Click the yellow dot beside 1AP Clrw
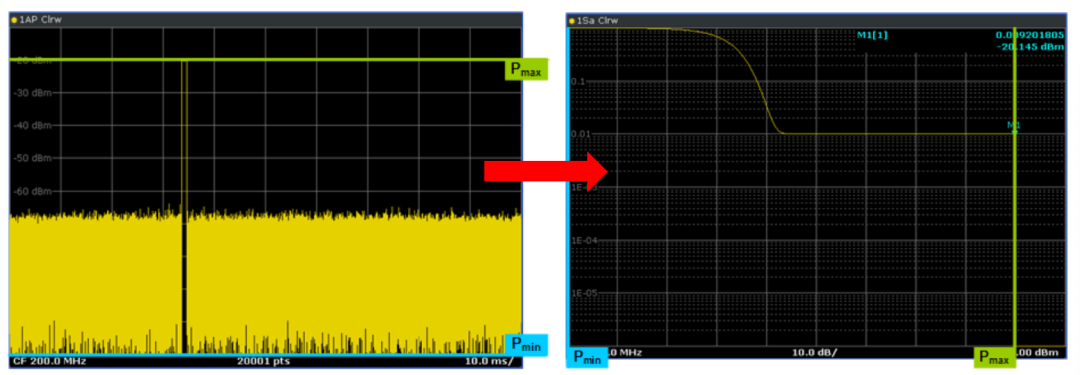 14,20
